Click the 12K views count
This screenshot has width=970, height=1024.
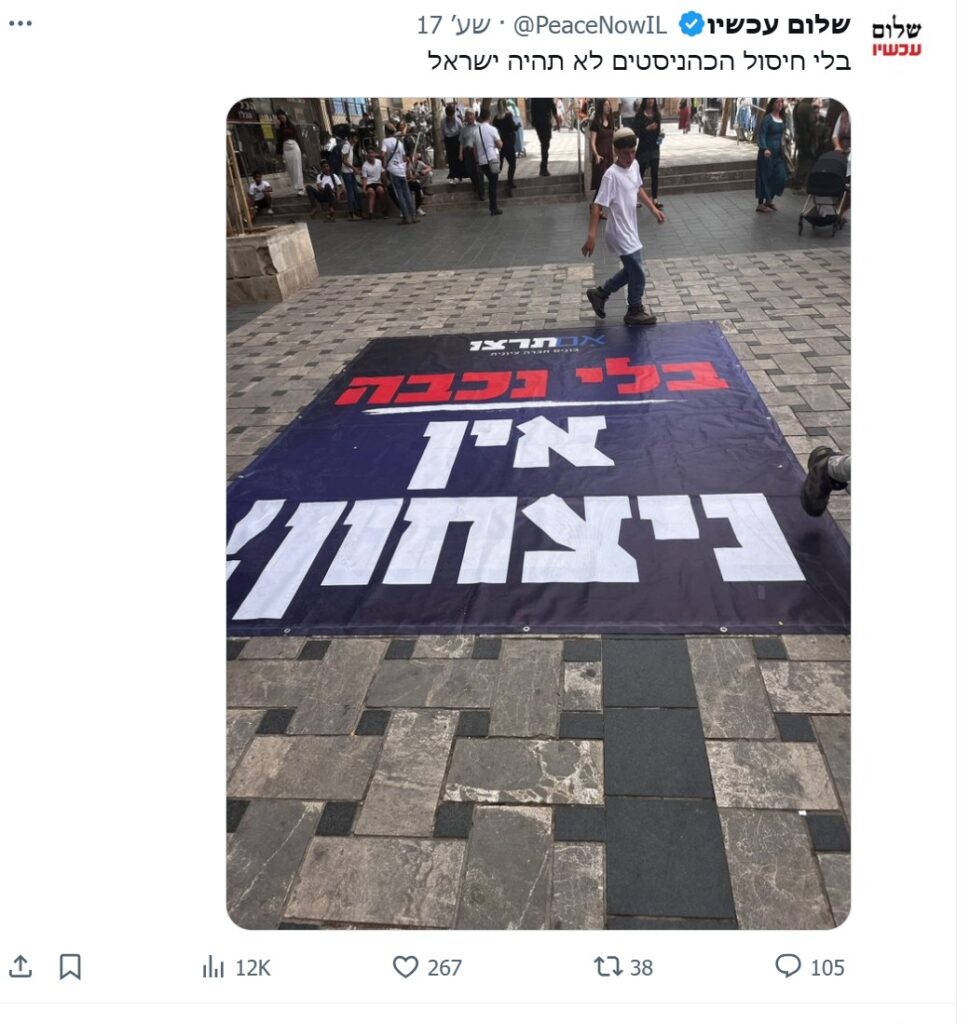click(253, 967)
